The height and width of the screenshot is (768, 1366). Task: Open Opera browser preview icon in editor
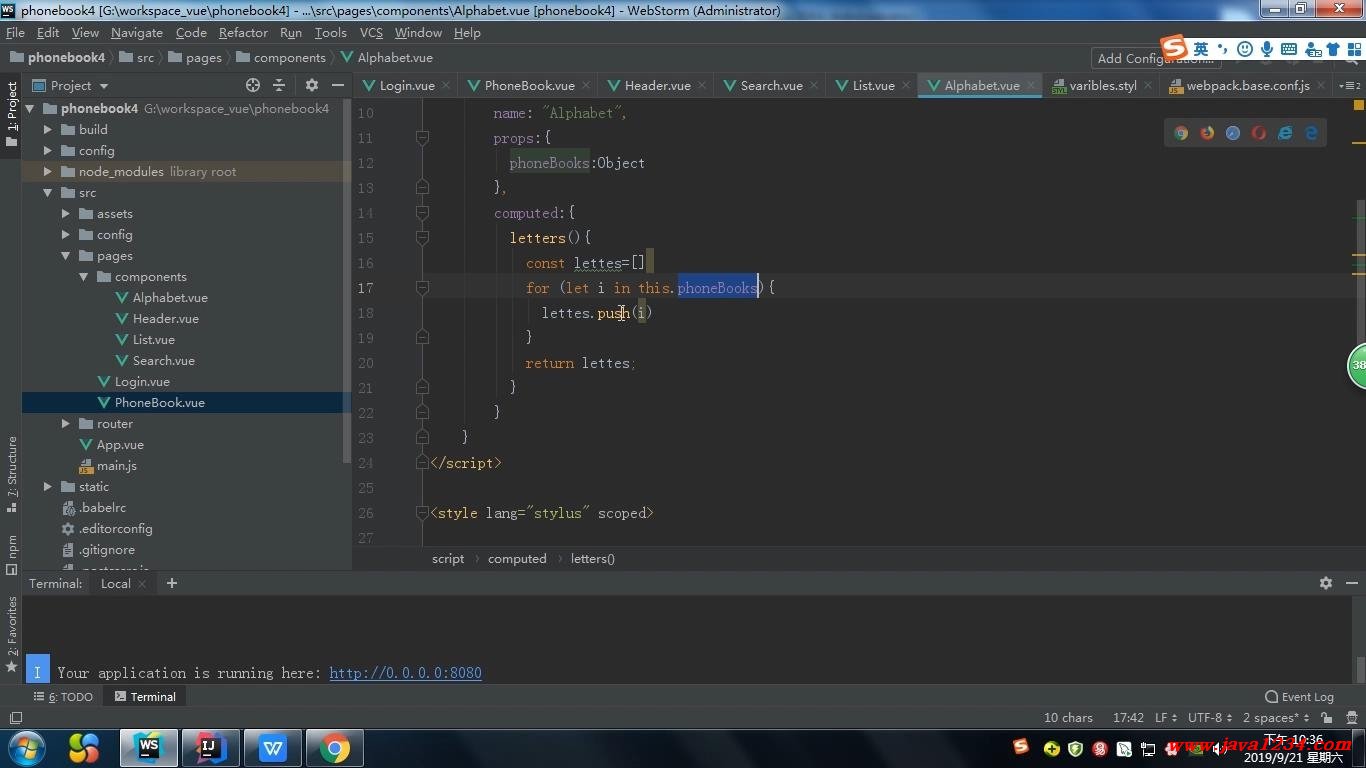pos(1259,133)
